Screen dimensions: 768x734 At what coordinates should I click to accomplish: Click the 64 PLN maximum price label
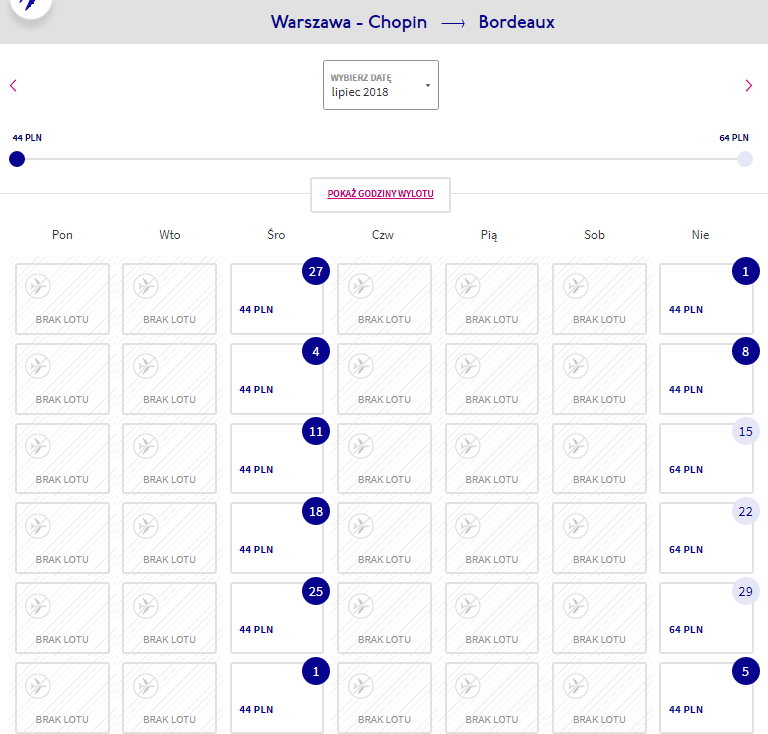[734, 138]
